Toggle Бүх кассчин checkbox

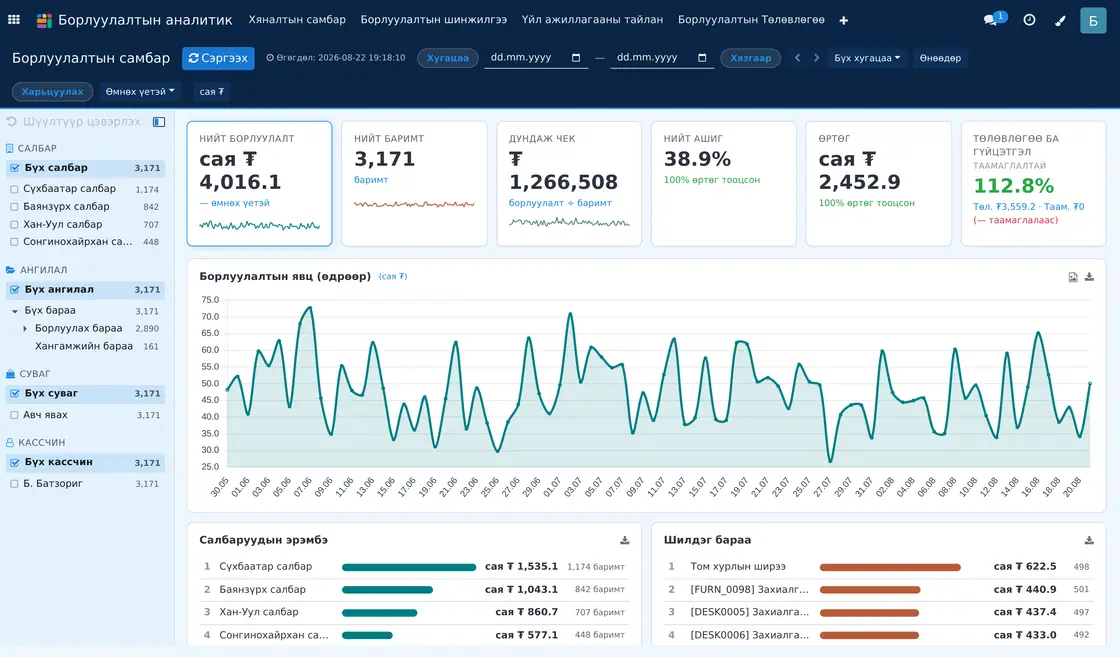coord(14,463)
